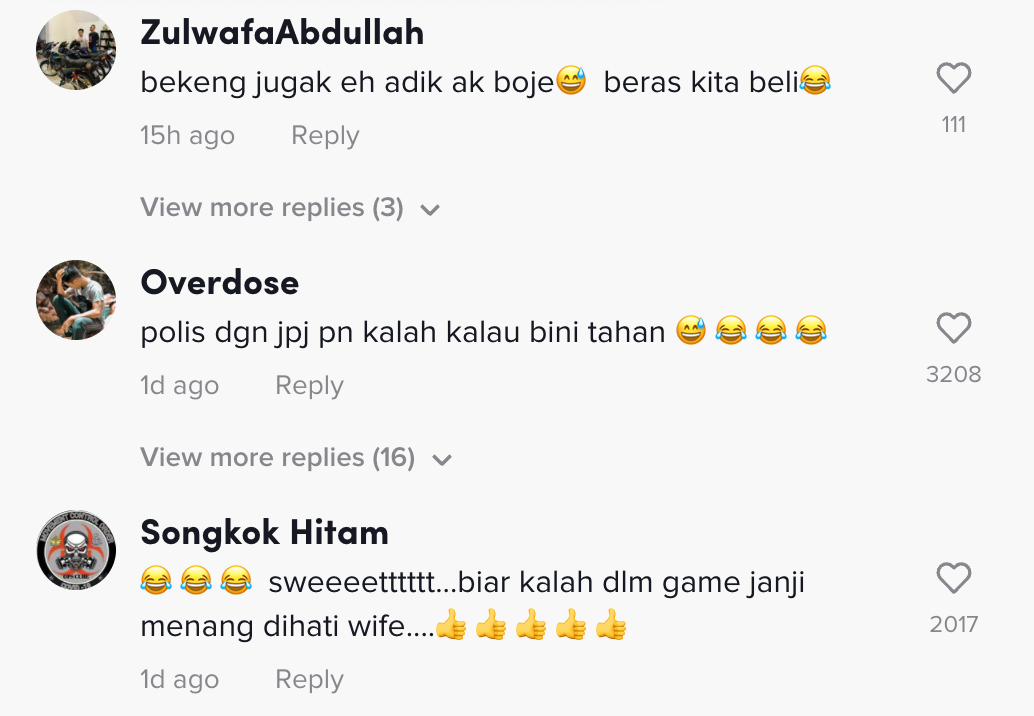This screenshot has width=1034, height=716.
Task: Visit the ZulwafaAbdullah username link
Action: (282, 32)
